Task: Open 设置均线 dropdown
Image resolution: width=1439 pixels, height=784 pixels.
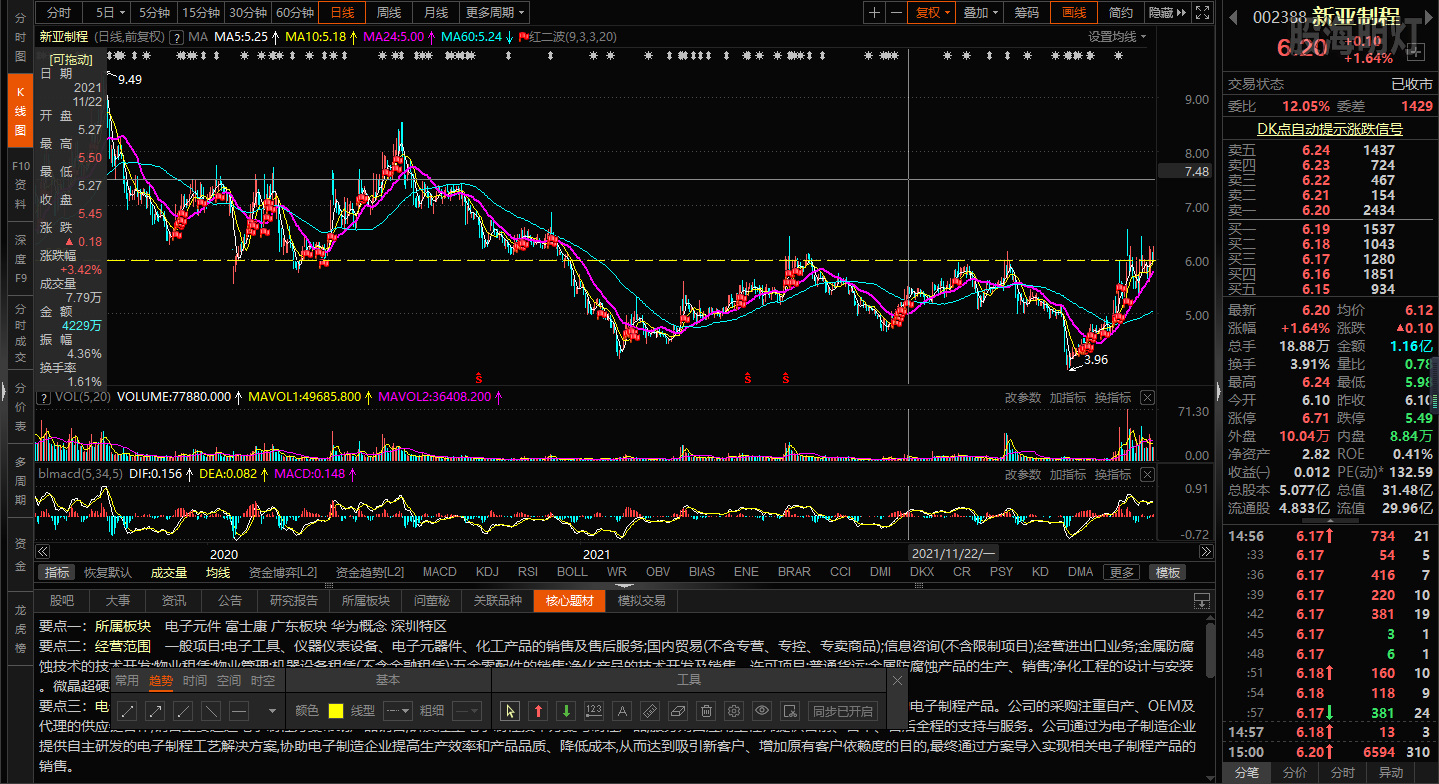Action: click(1117, 37)
